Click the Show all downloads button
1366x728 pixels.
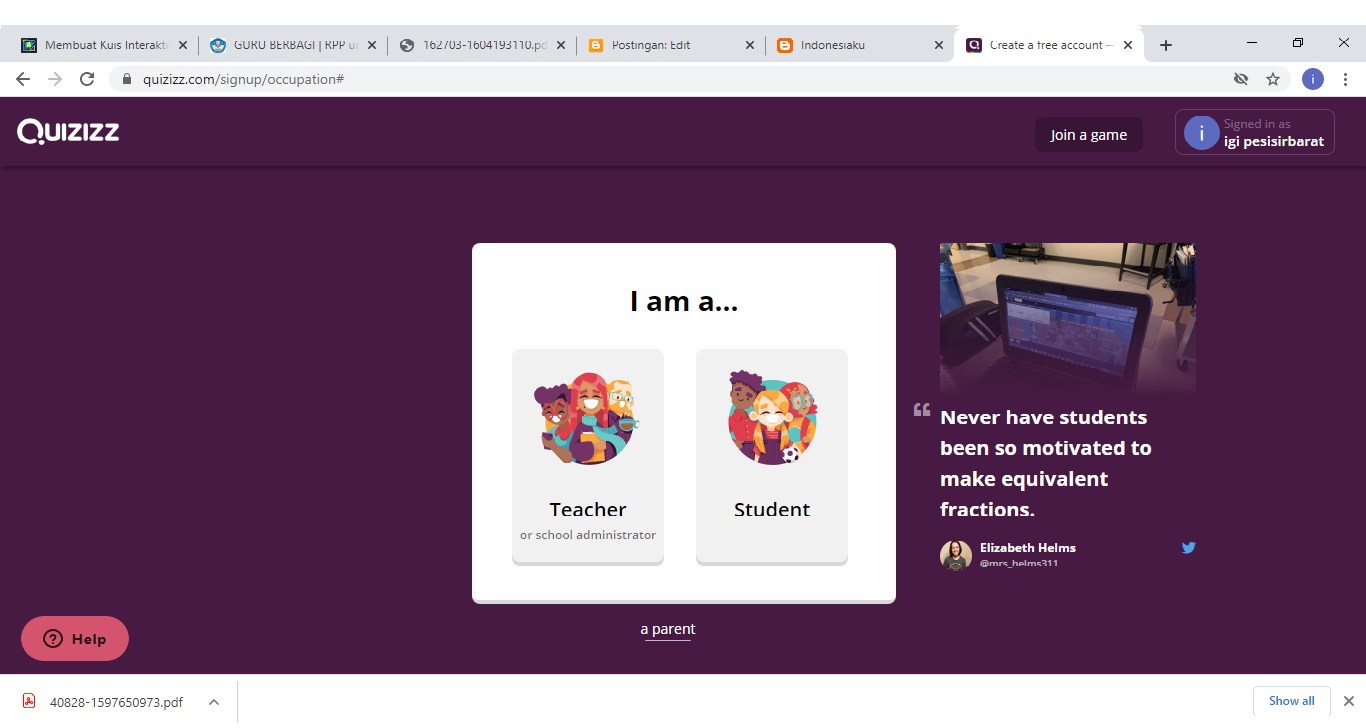pyautogui.click(x=1291, y=700)
